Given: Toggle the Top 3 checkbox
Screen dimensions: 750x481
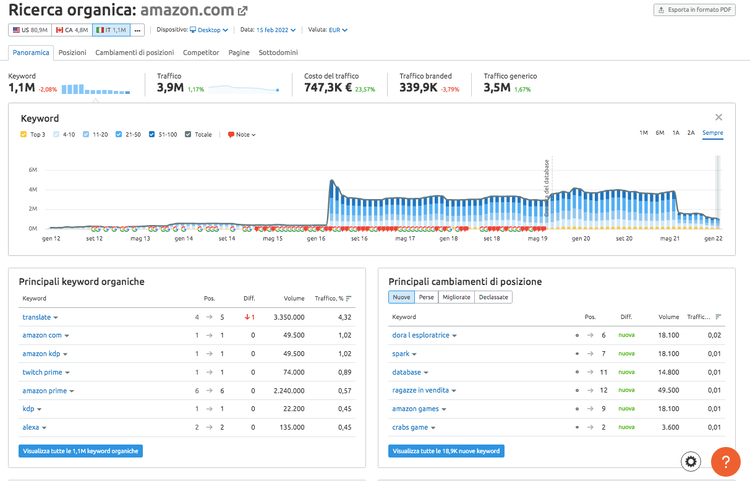Looking at the screenshot, I should (23, 134).
